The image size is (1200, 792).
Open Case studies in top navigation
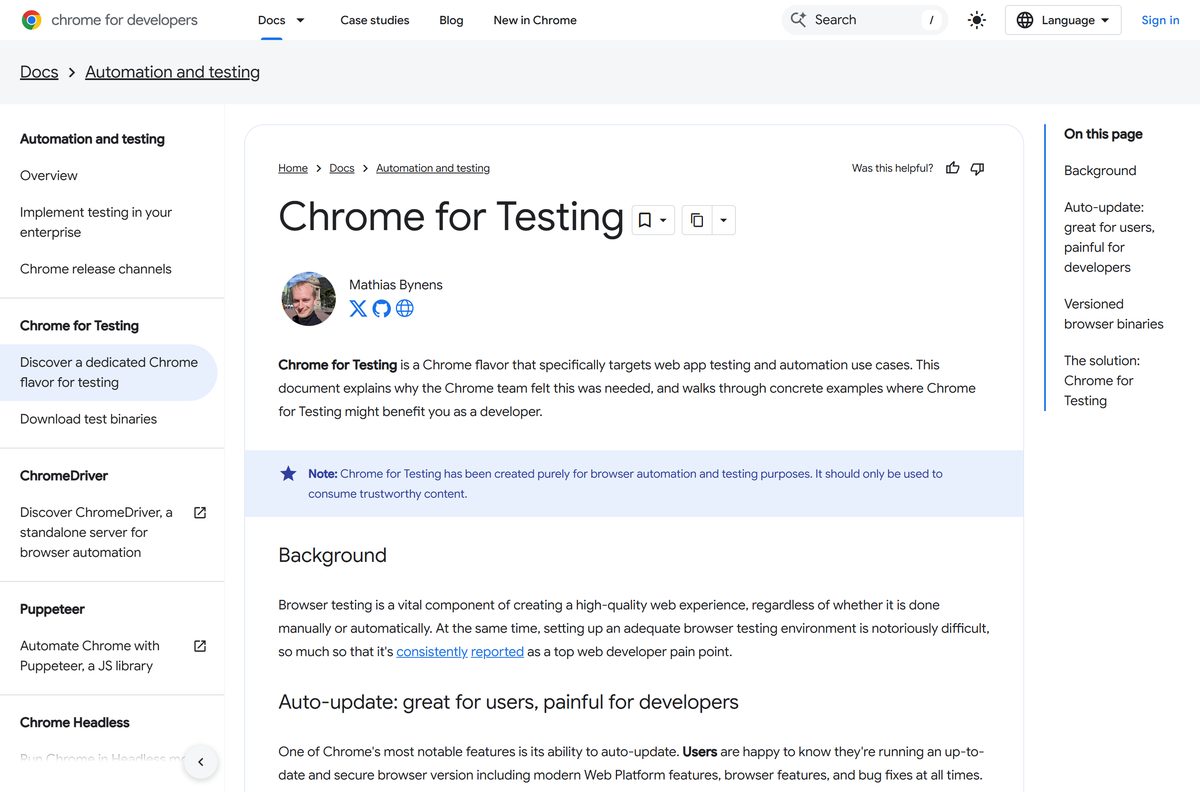[375, 20]
